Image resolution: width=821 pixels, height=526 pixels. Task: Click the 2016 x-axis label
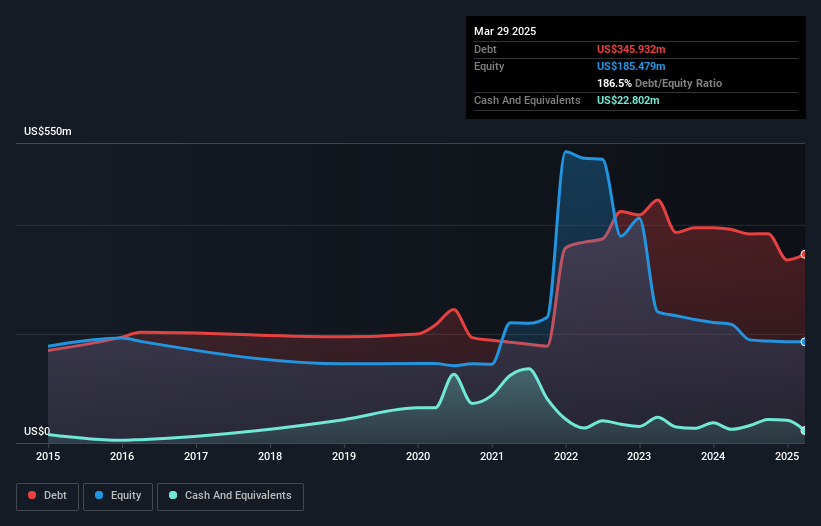(x=122, y=456)
